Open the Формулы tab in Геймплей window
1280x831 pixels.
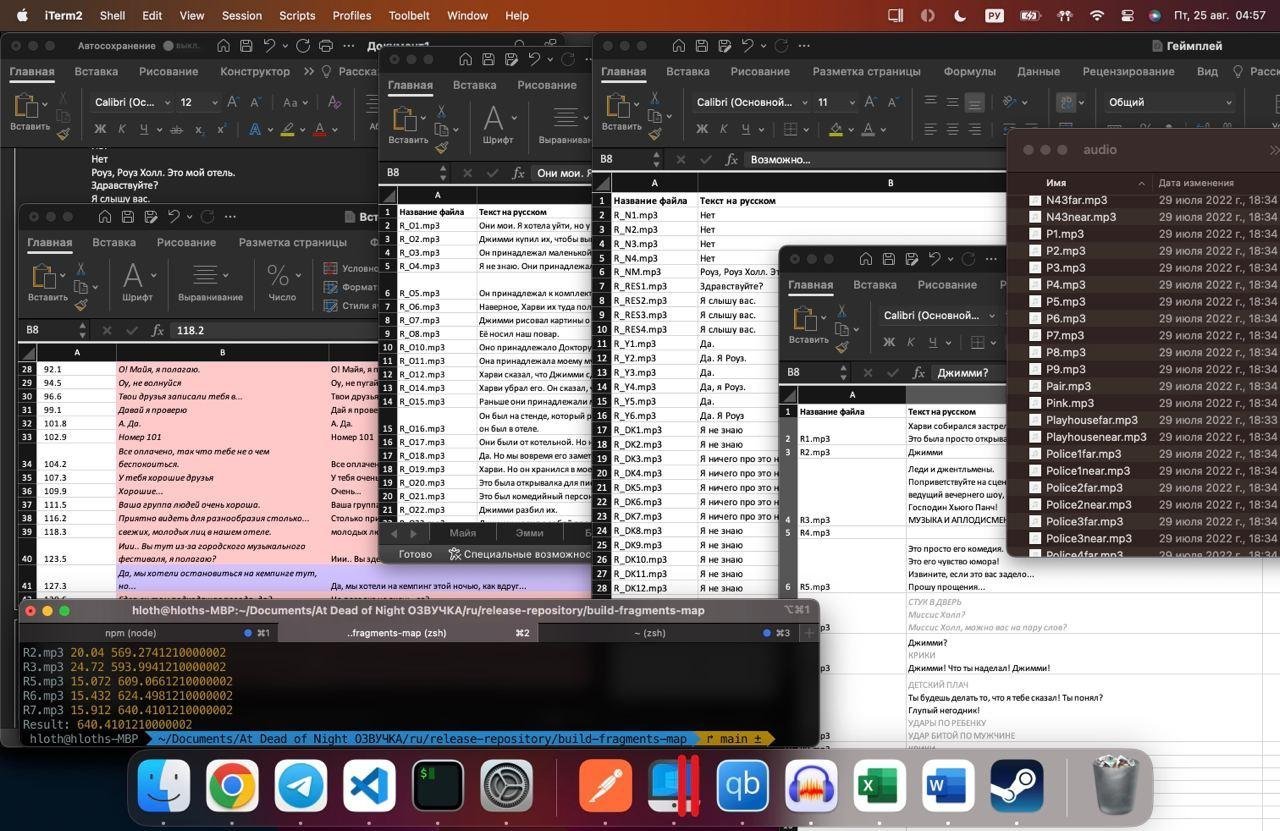[x=969, y=71]
